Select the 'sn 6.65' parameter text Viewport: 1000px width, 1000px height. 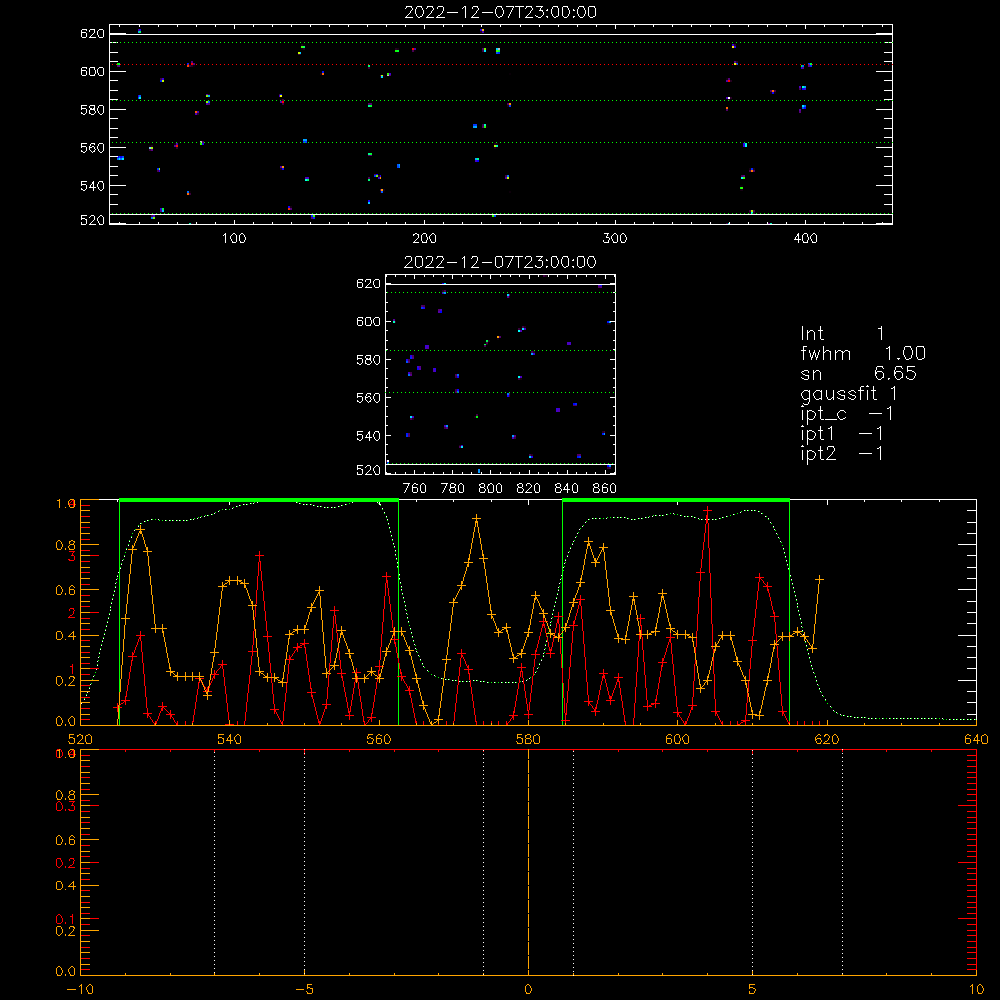click(x=858, y=373)
